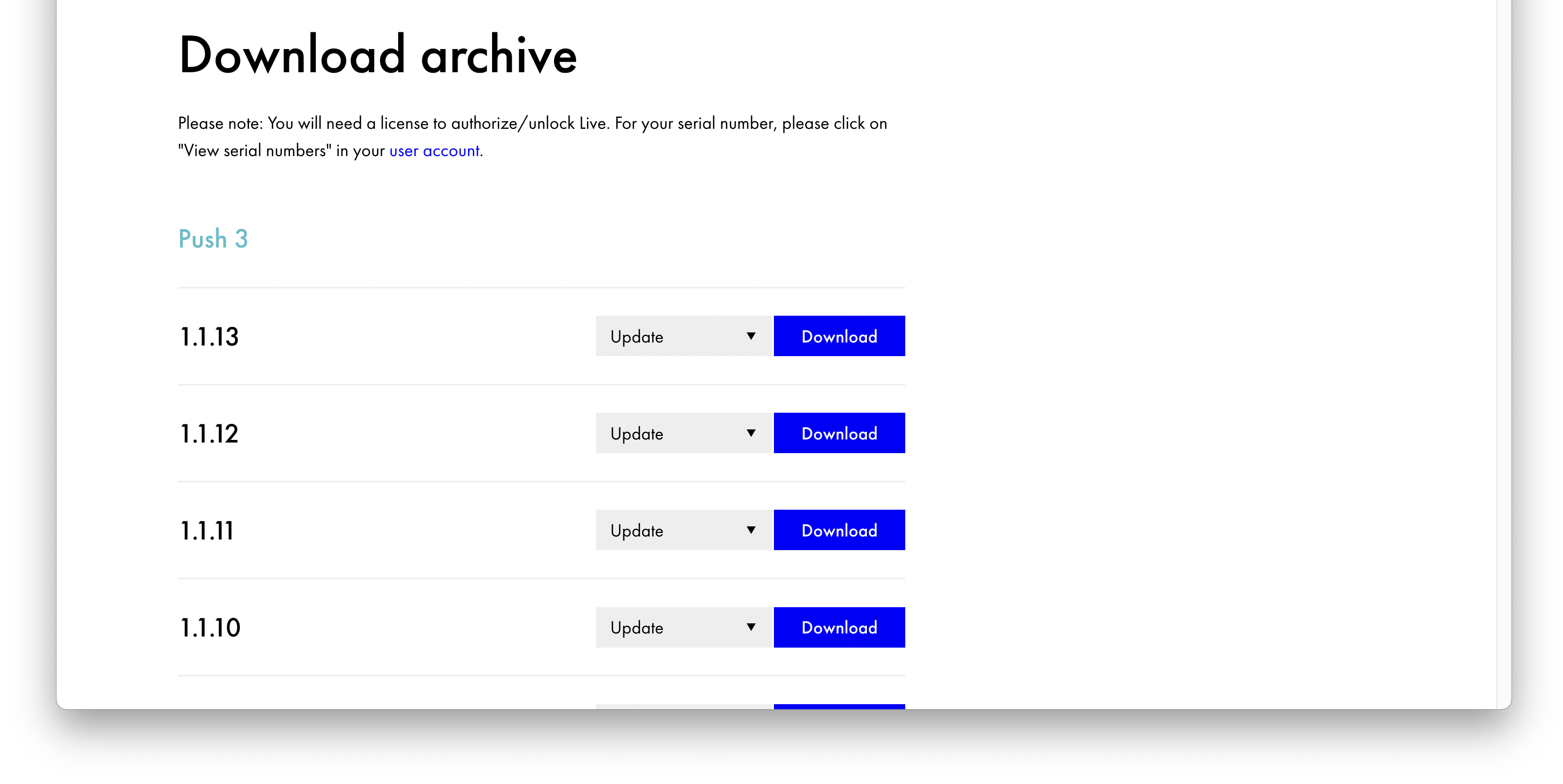Click the 1.1.10 version number
The height and width of the screenshot is (784, 1563).
(x=210, y=628)
